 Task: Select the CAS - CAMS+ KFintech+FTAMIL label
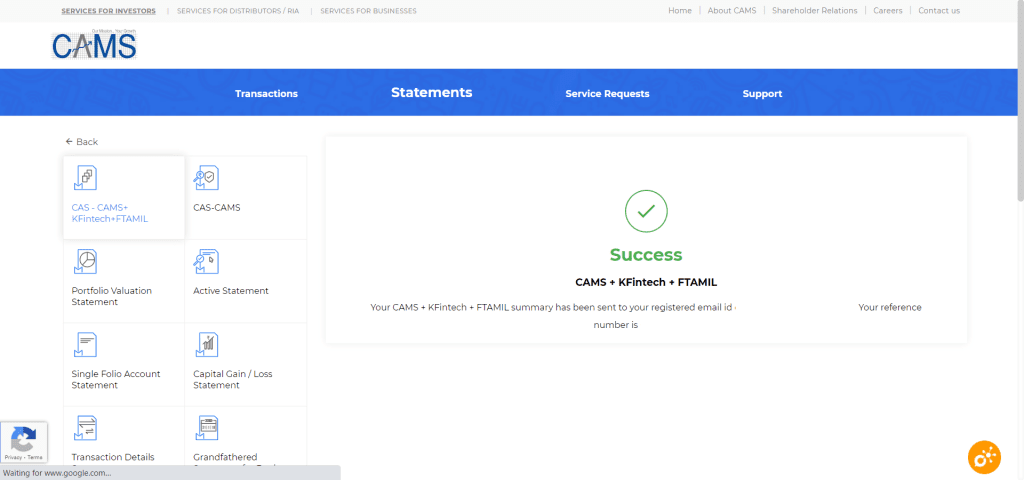click(x=110, y=213)
